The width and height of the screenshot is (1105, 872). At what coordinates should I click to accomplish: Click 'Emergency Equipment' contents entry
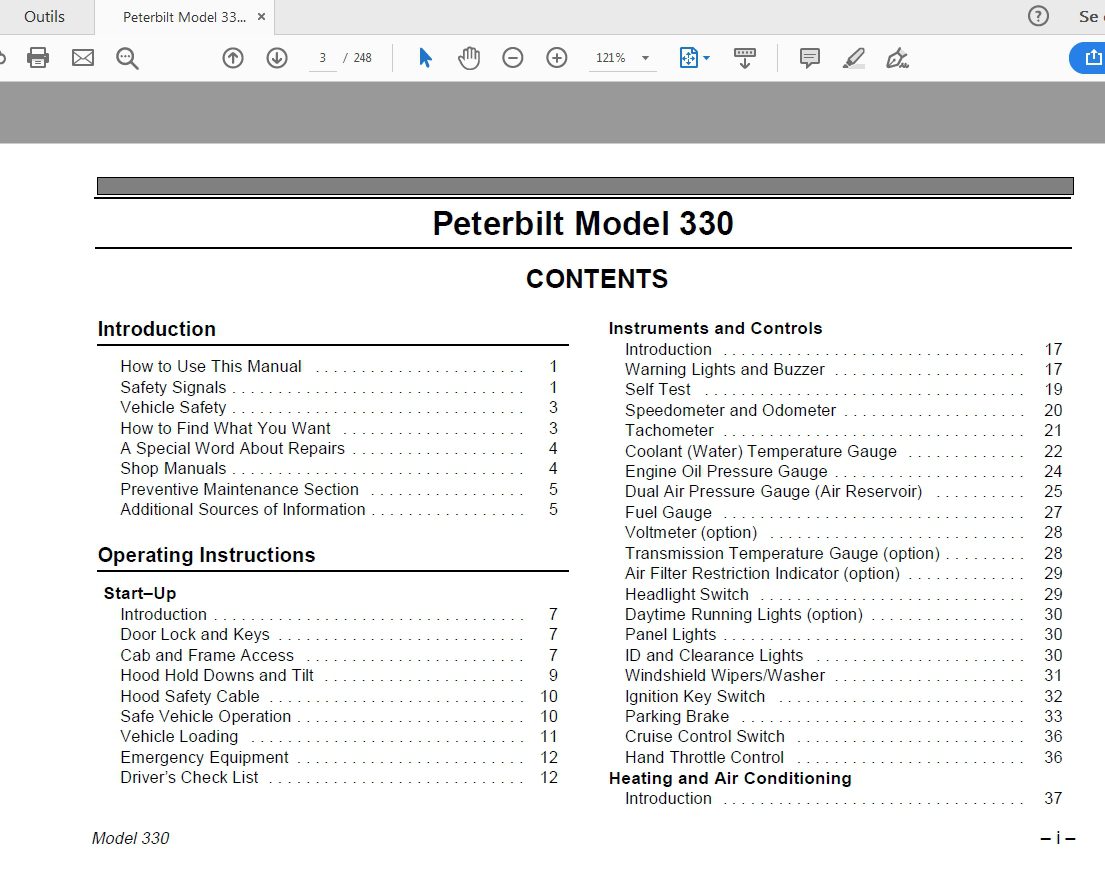[x=204, y=757]
